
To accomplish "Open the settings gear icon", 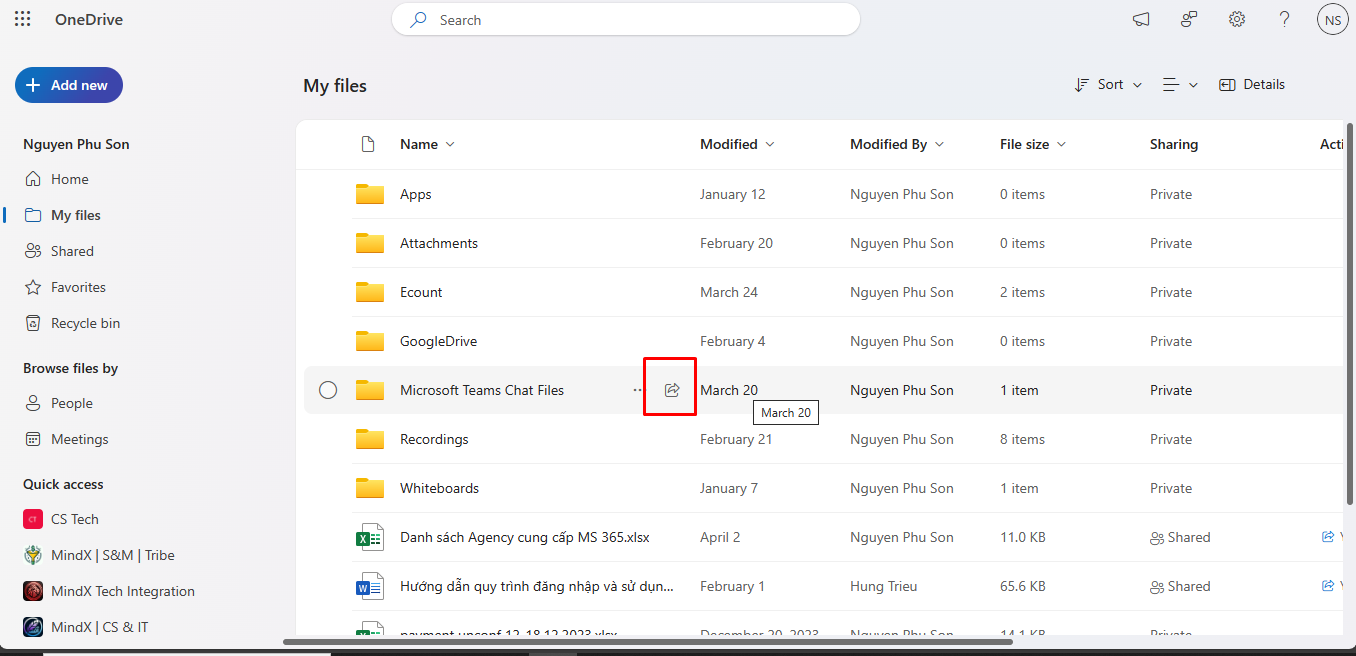I will point(1237,19).
